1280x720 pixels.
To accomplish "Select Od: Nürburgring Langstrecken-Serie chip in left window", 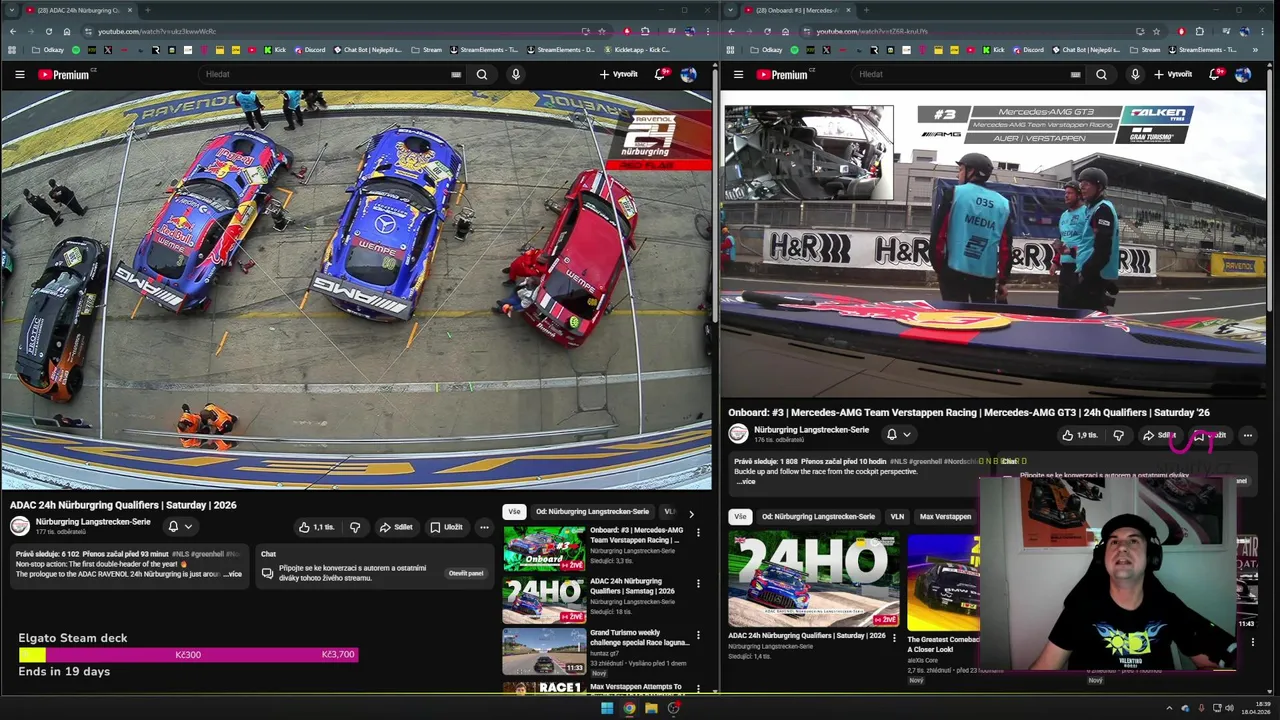I will [592, 511].
